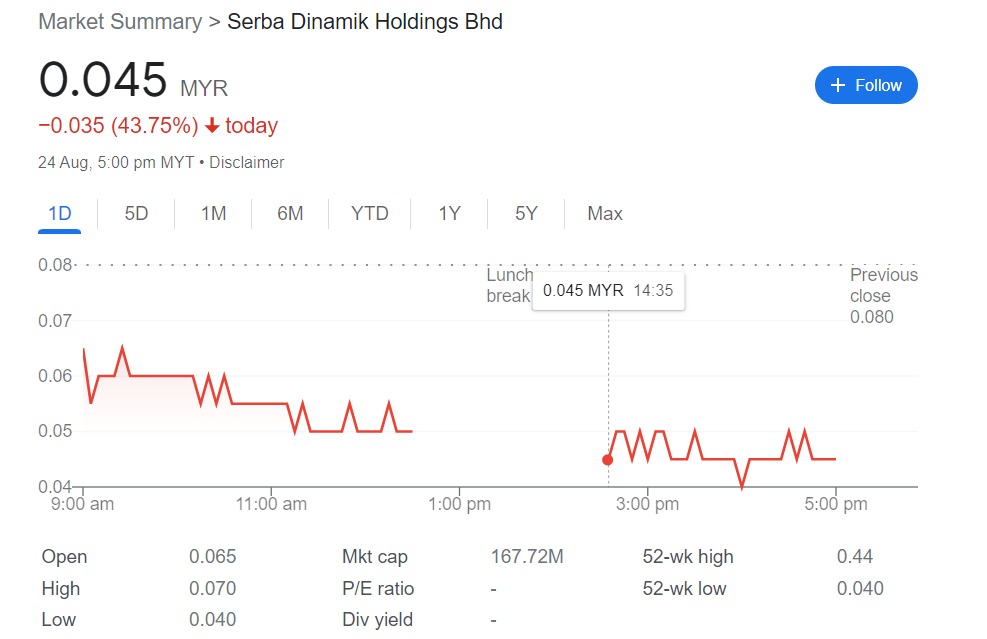Click the red down arrow beside today
This screenshot has width=987, height=639.
213,126
